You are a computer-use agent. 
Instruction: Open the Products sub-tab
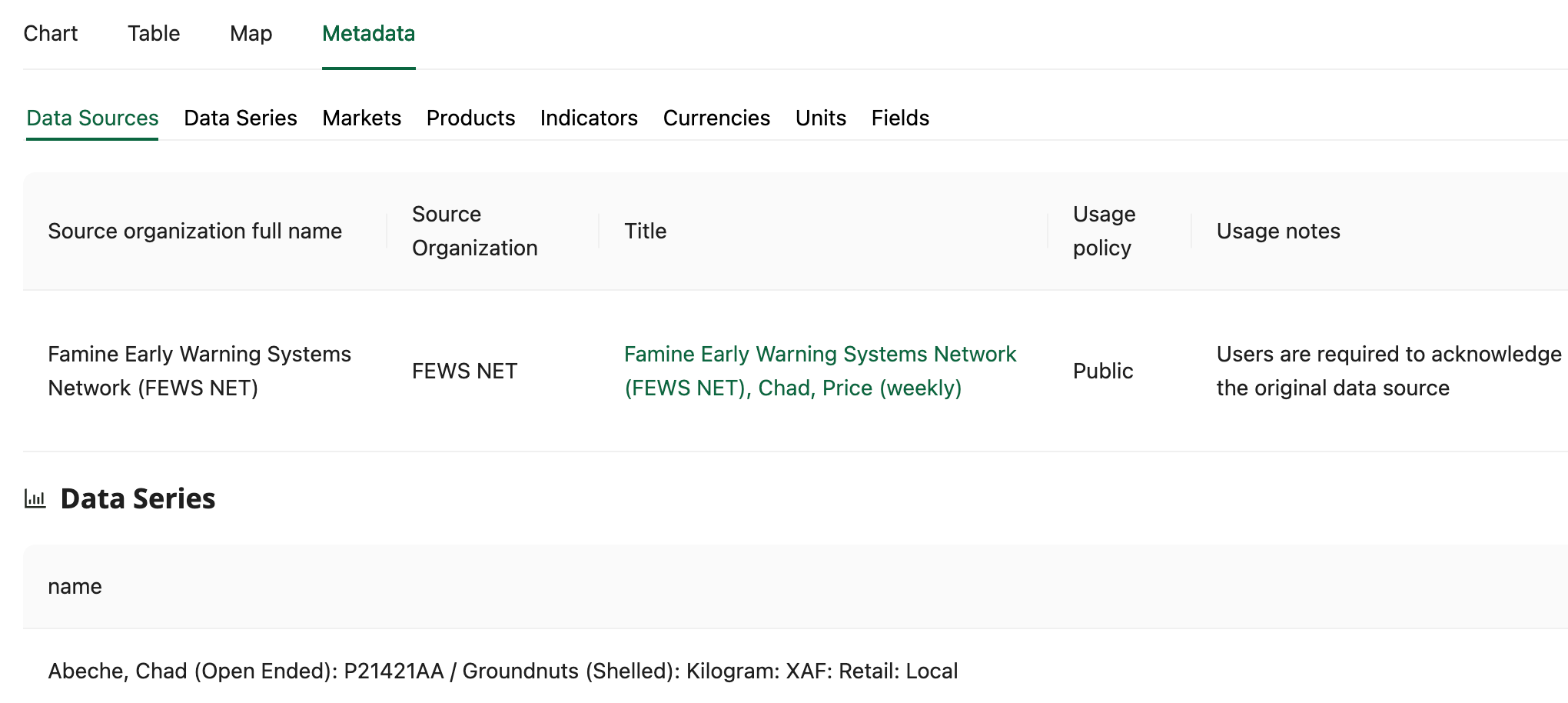[x=470, y=118]
